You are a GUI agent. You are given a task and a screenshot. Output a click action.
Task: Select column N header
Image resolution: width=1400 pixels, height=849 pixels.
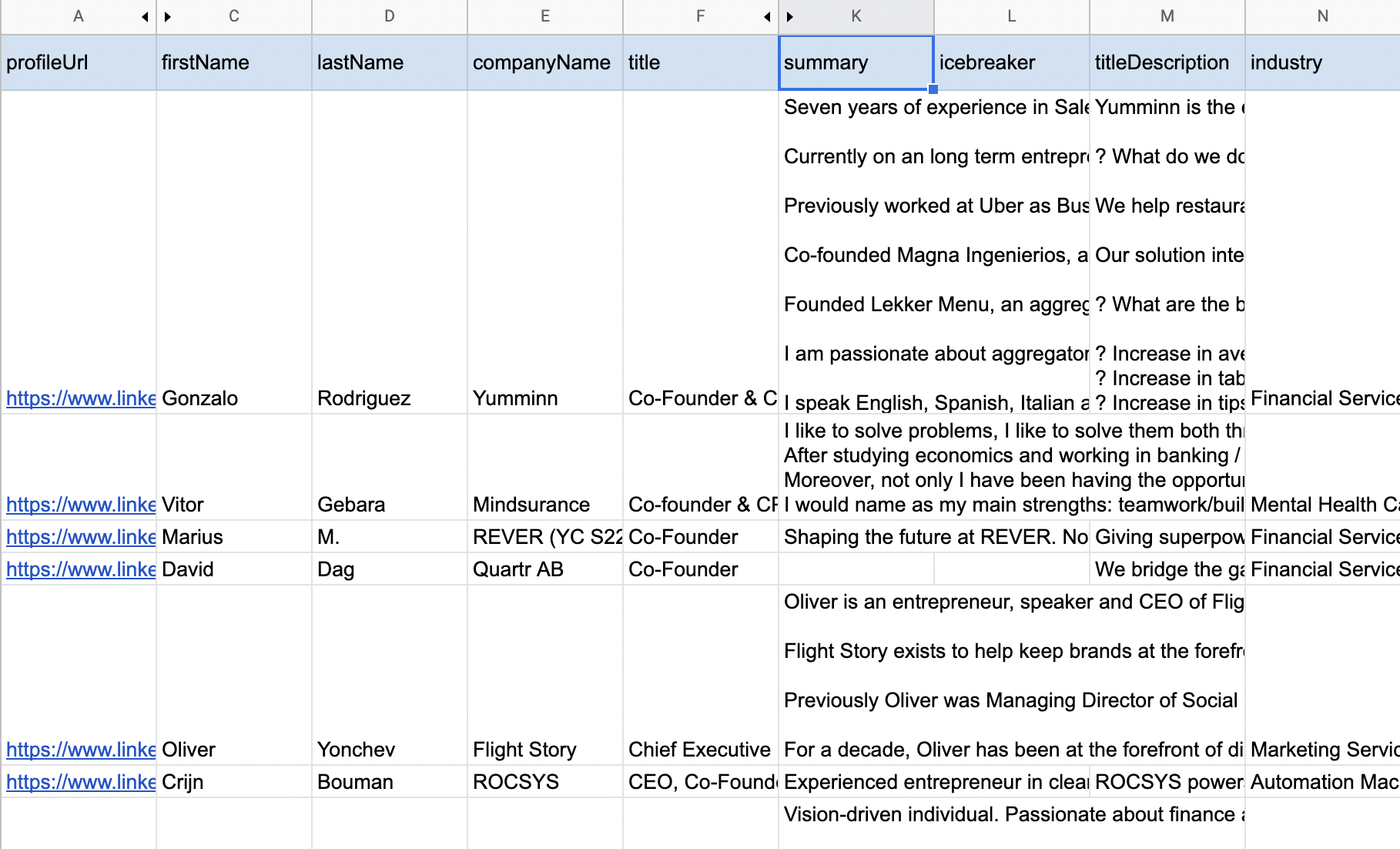pos(1322,17)
